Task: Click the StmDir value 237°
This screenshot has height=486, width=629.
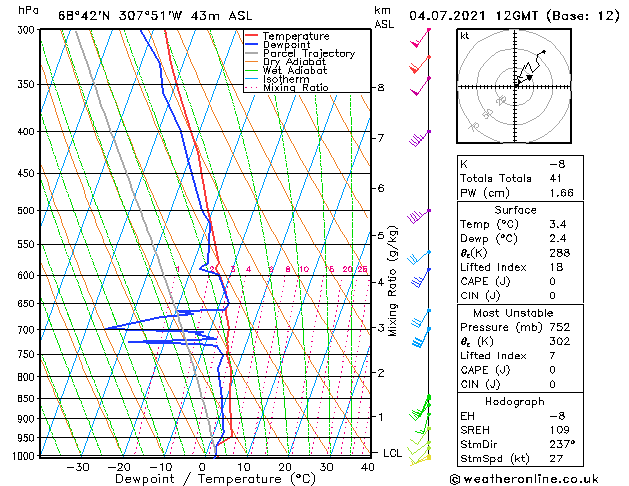Action: pos(562,444)
